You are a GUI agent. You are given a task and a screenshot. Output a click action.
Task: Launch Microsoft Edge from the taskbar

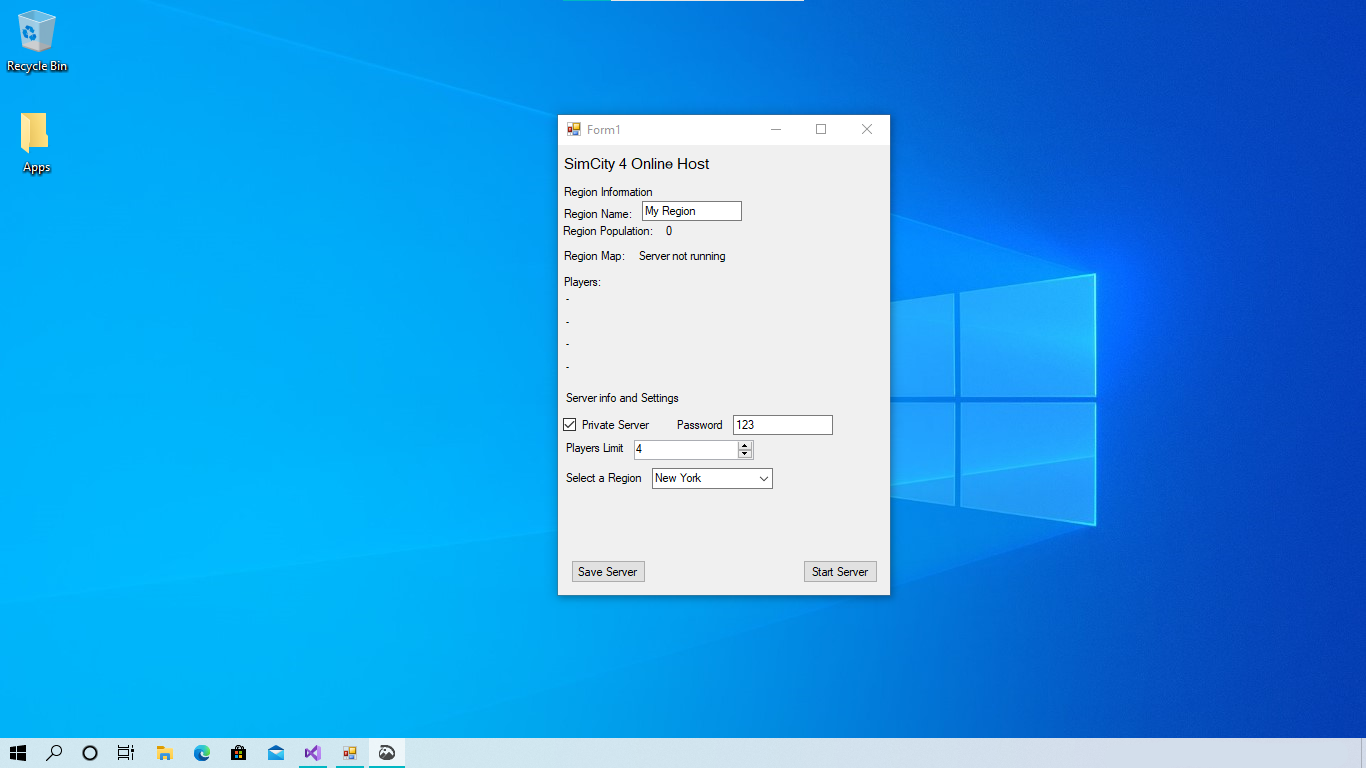pyautogui.click(x=202, y=753)
